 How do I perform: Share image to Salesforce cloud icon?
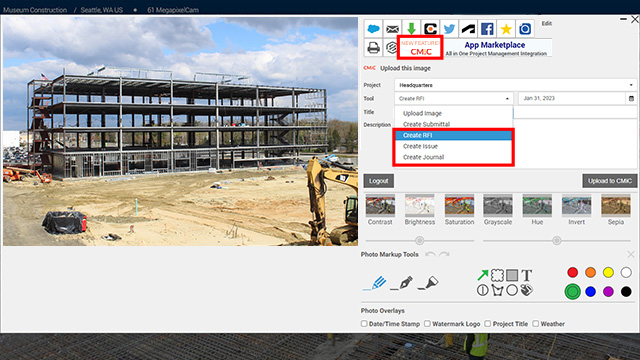373,29
